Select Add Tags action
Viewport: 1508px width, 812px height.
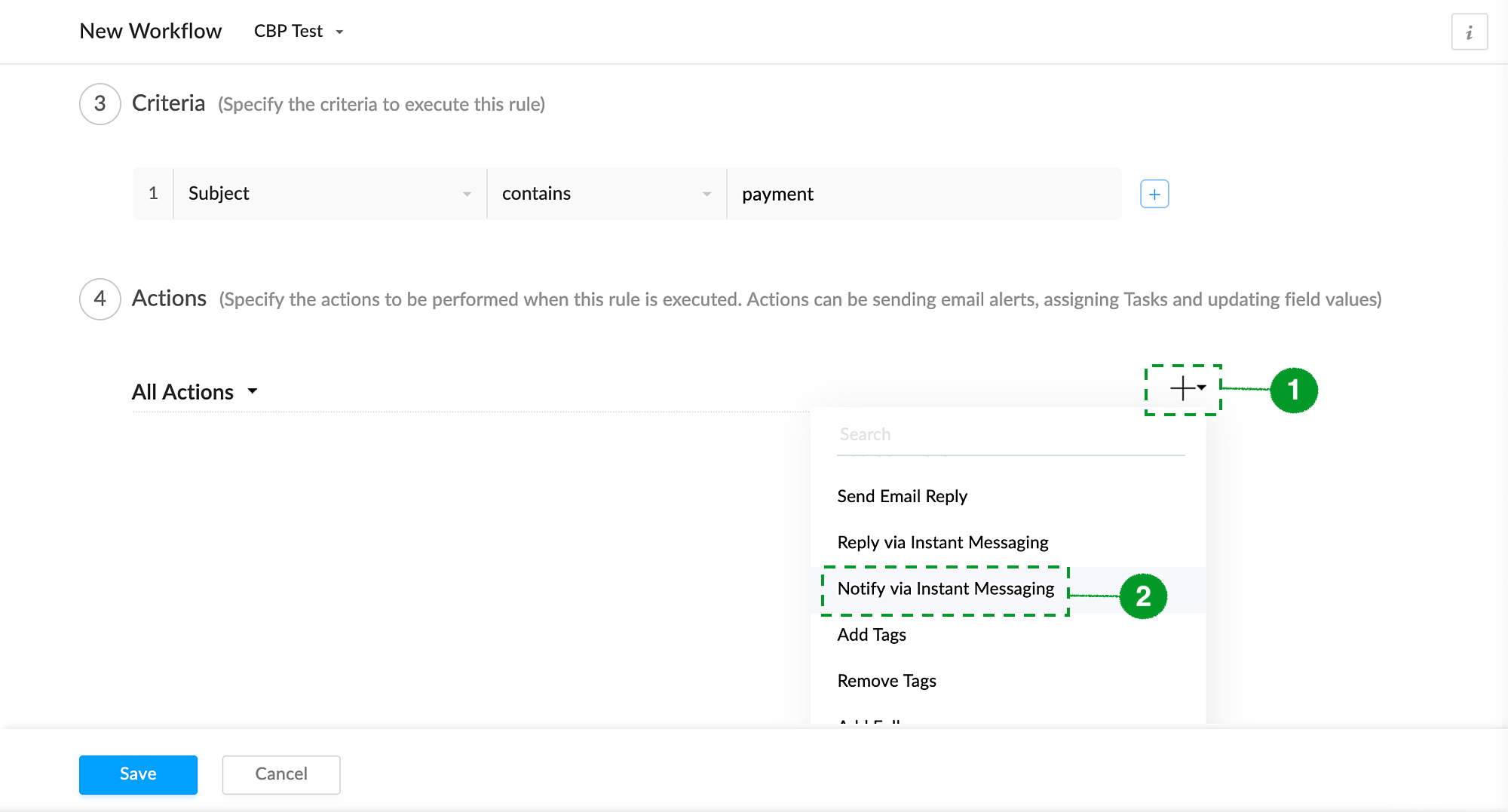point(872,635)
